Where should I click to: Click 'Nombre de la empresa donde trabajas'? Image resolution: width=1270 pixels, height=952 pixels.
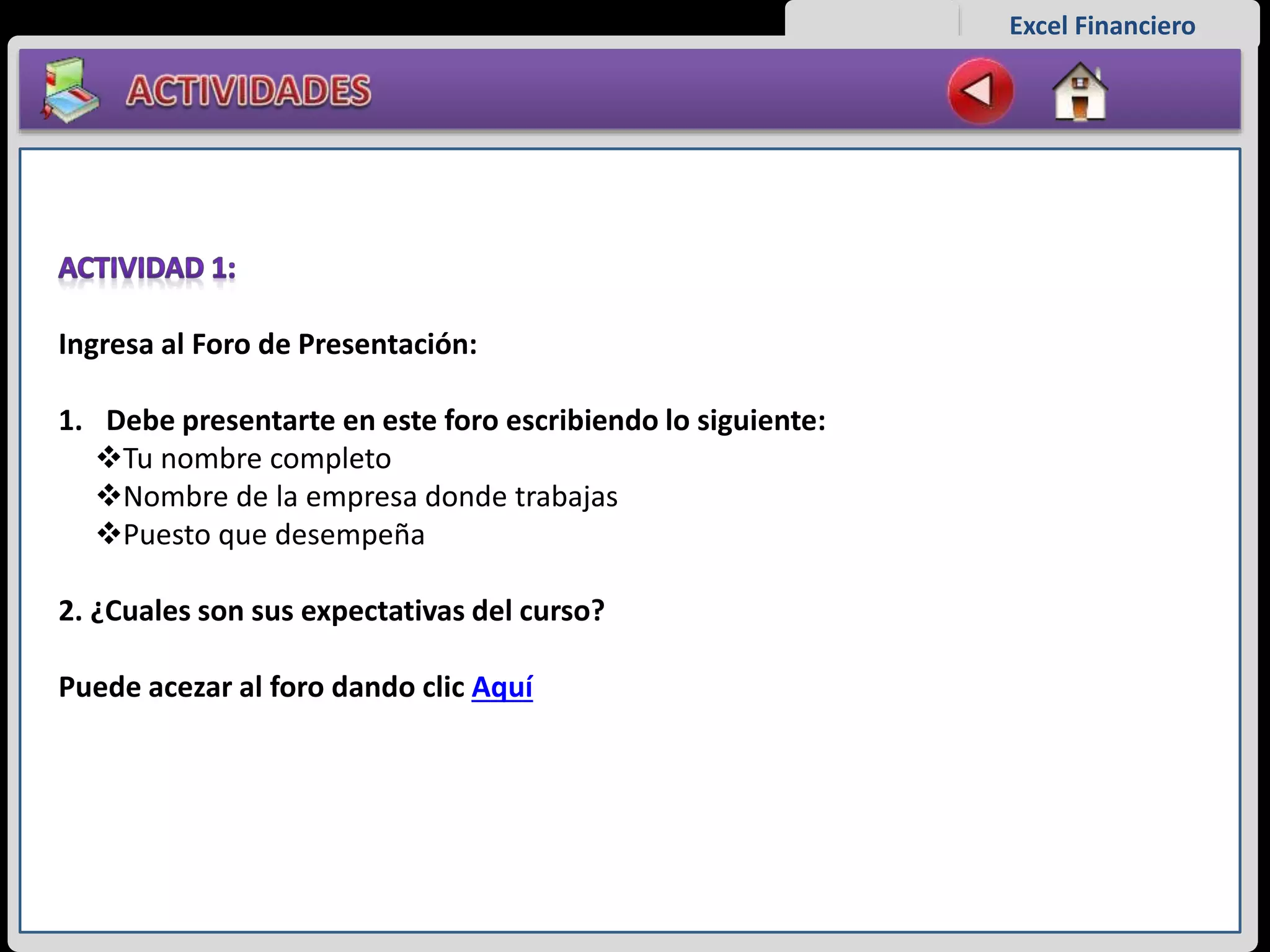(x=358, y=497)
